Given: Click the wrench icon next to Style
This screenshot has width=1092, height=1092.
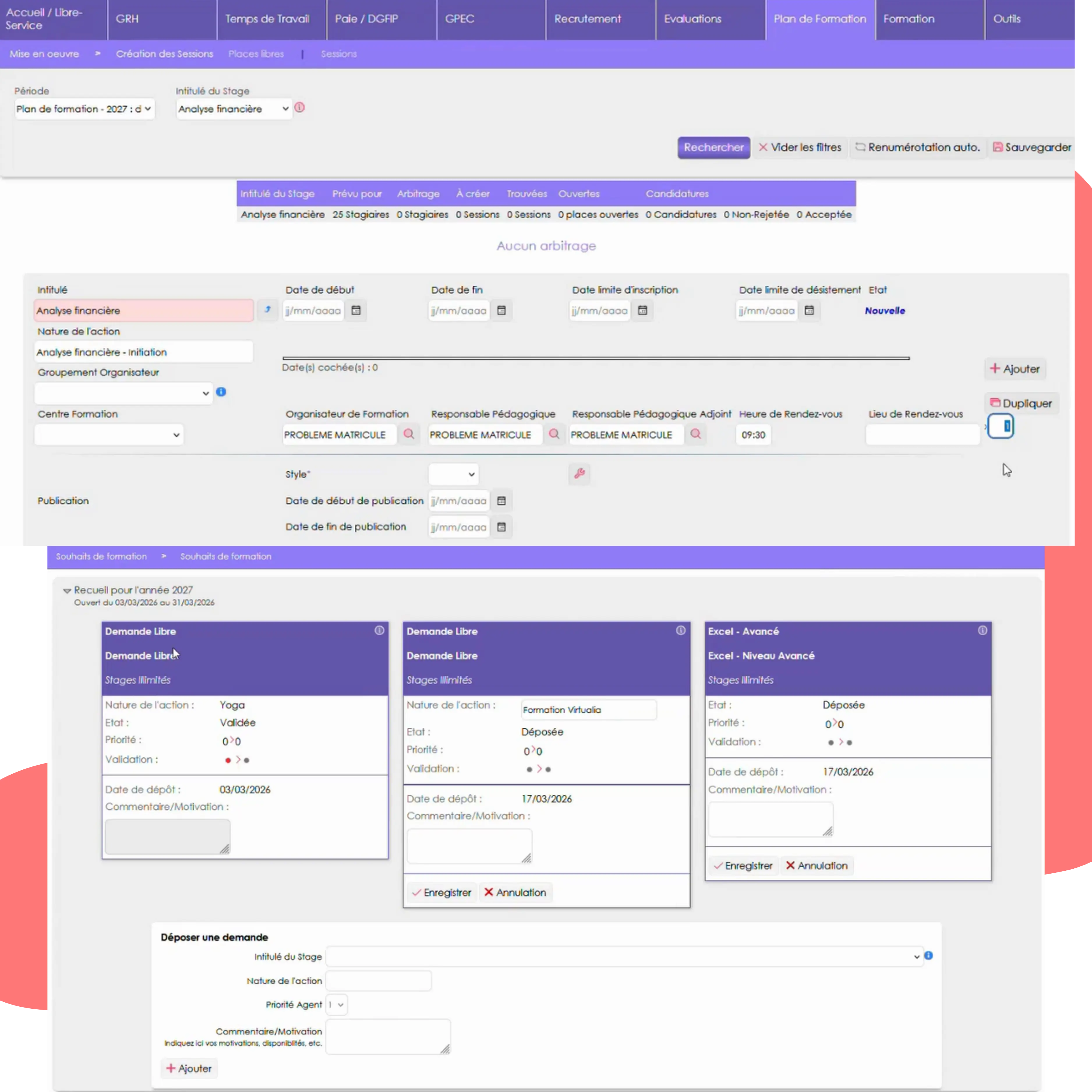Looking at the screenshot, I should [x=579, y=474].
